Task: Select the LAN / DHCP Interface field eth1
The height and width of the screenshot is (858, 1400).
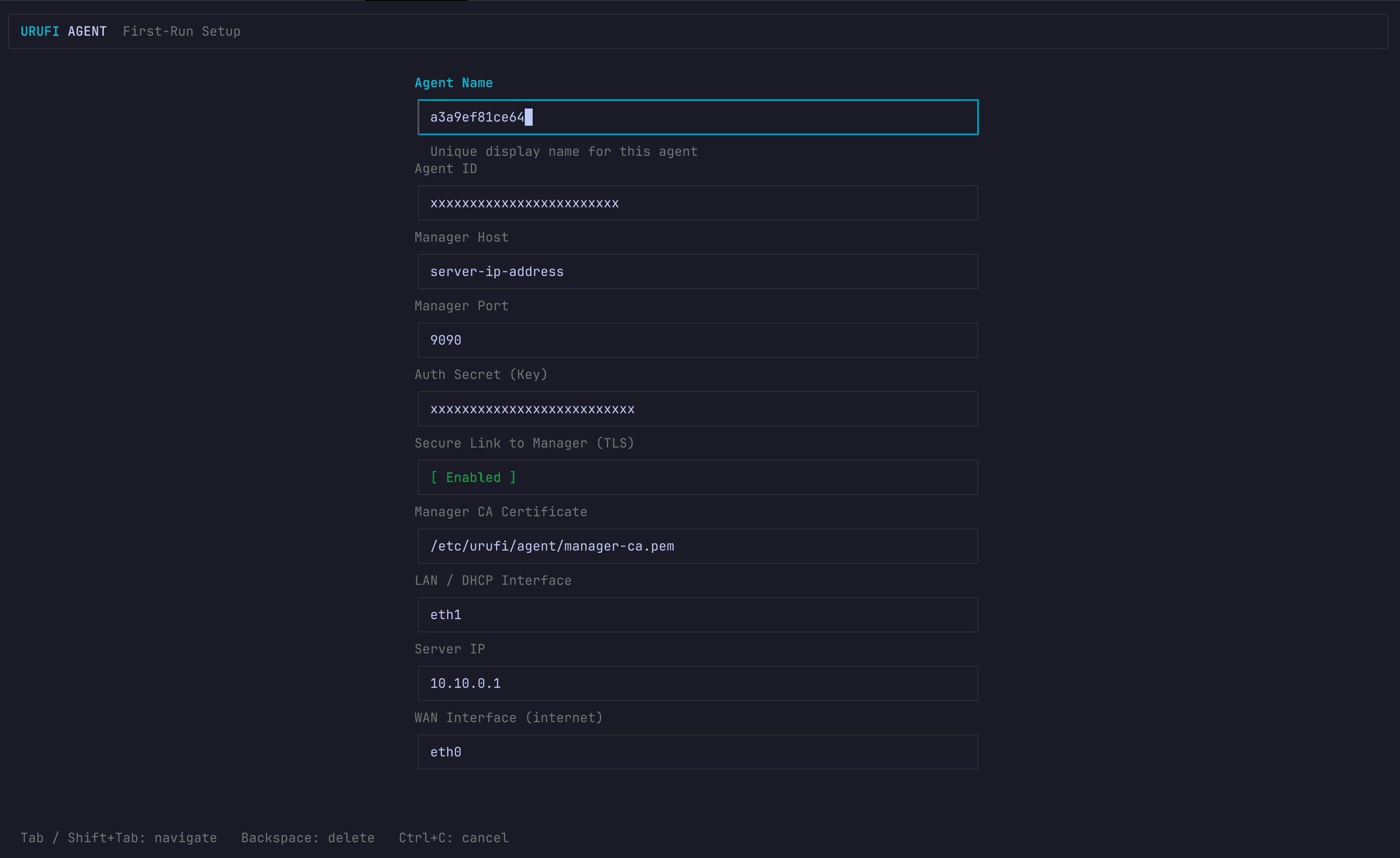Action: pyautogui.click(x=698, y=615)
